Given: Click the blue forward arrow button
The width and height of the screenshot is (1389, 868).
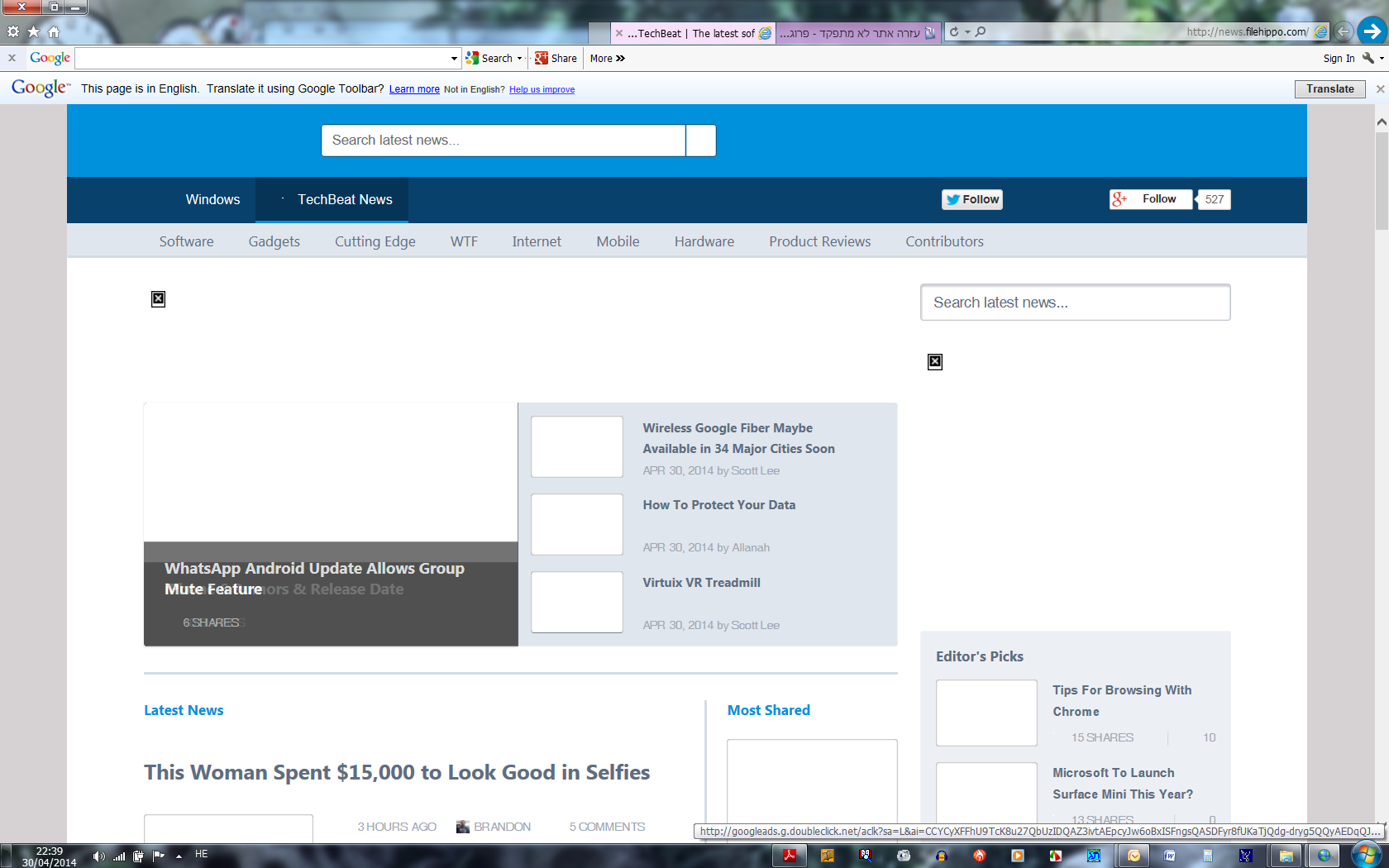Looking at the screenshot, I should tap(1372, 31).
